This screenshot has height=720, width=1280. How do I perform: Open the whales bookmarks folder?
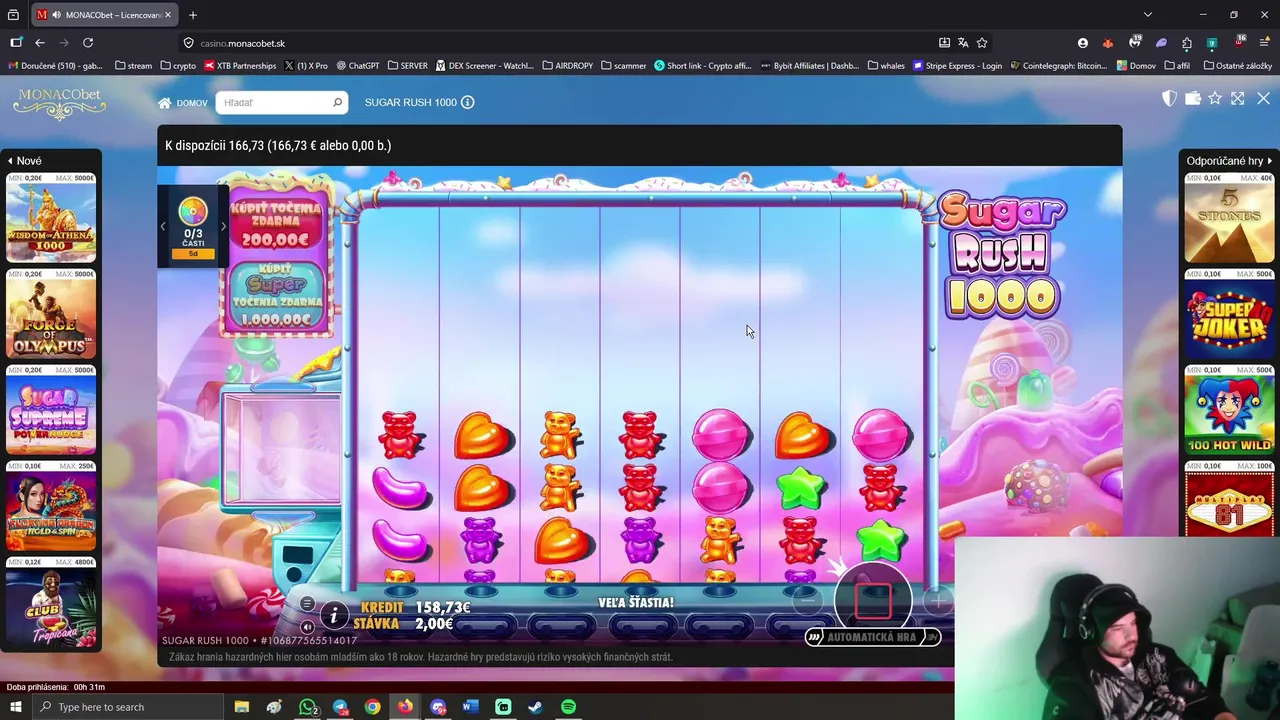pyautogui.click(x=886, y=66)
